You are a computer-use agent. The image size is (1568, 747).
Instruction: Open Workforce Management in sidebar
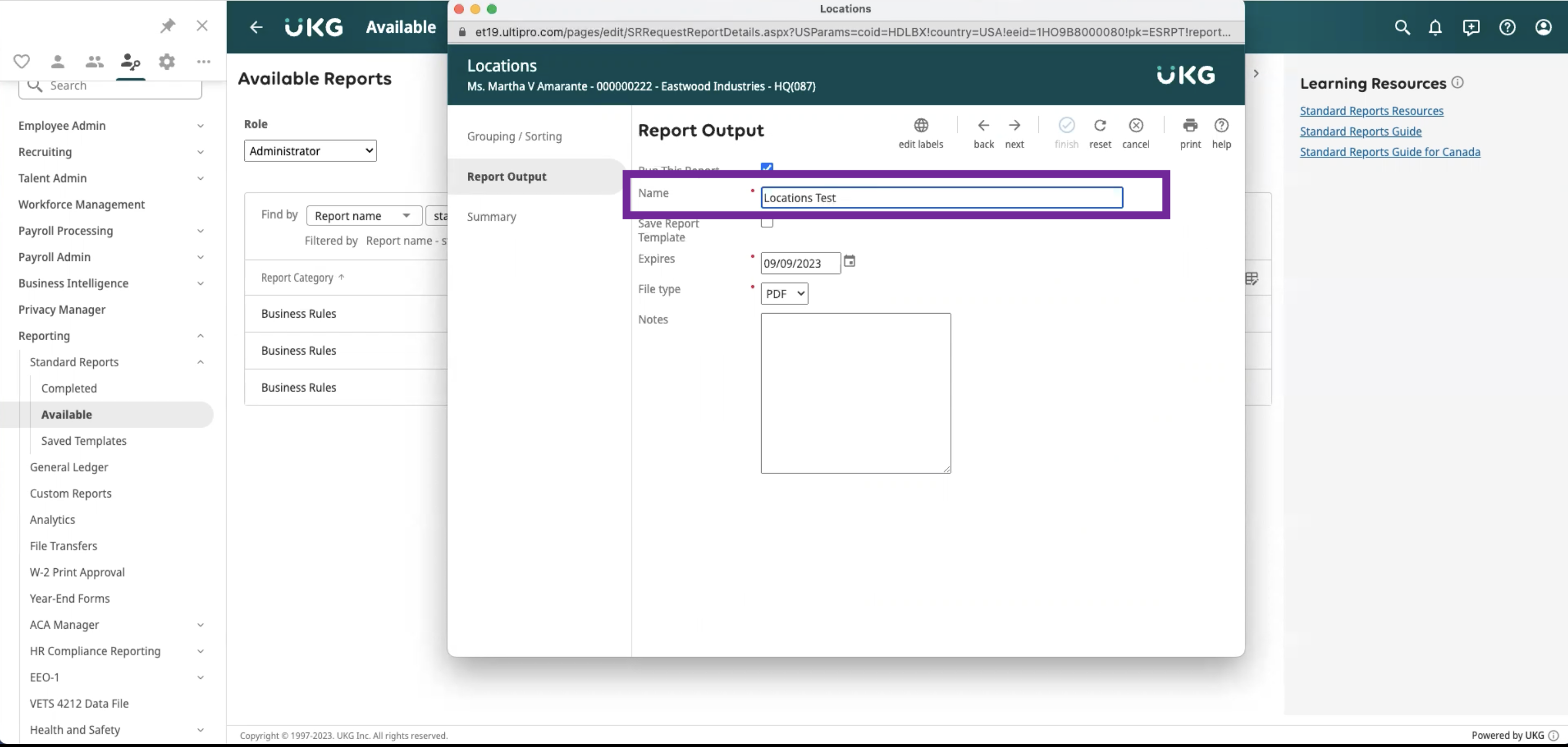82,205
